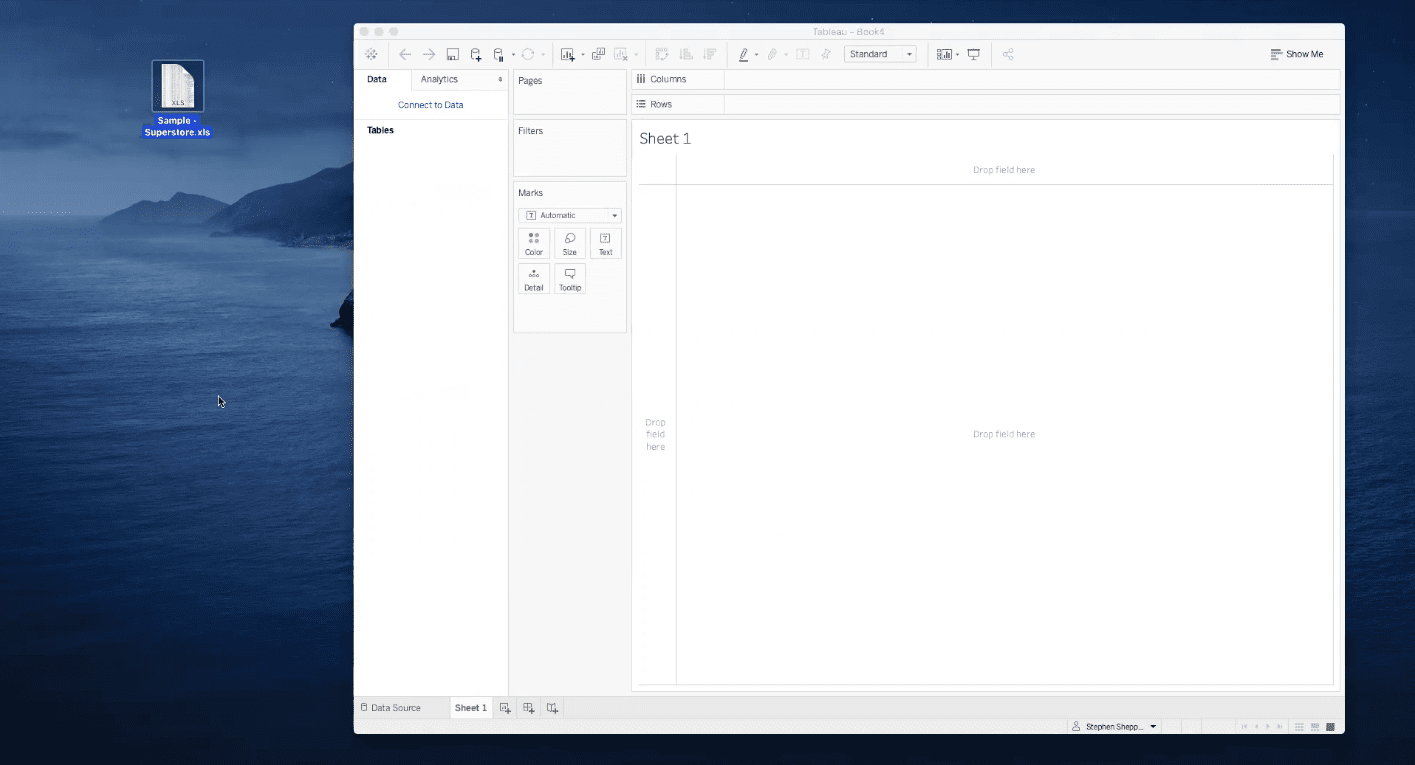The height and width of the screenshot is (765, 1415).
Task: Click the Connect to Data link
Action: click(430, 104)
